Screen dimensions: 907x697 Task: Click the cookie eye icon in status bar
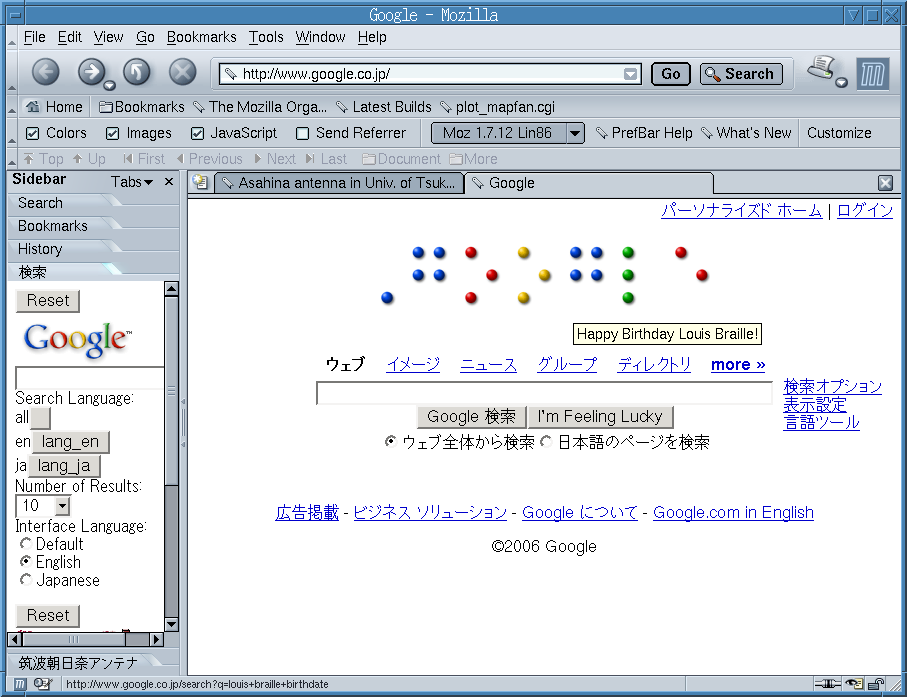854,684
